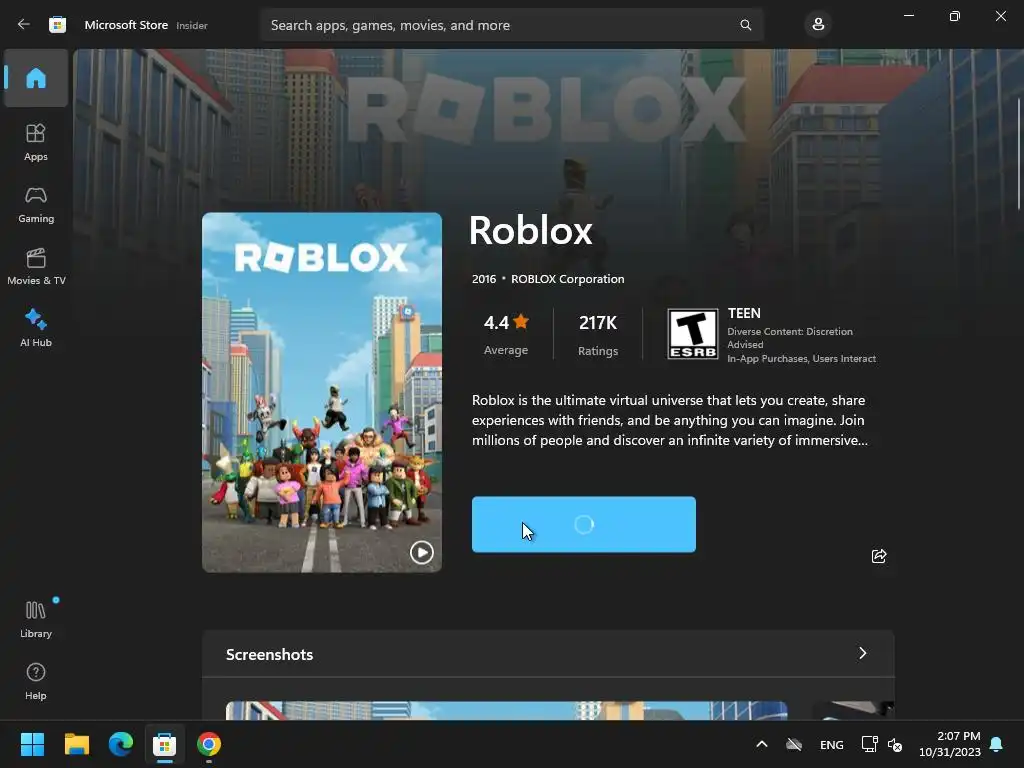Open the Gaming section
The height and width of the screenshot is (768, 1024).
(36, 204)
